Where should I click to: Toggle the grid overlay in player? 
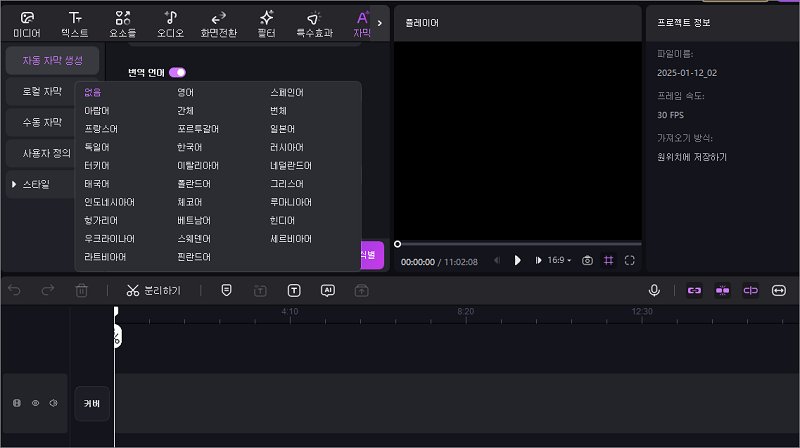click(x=609, y=261)
